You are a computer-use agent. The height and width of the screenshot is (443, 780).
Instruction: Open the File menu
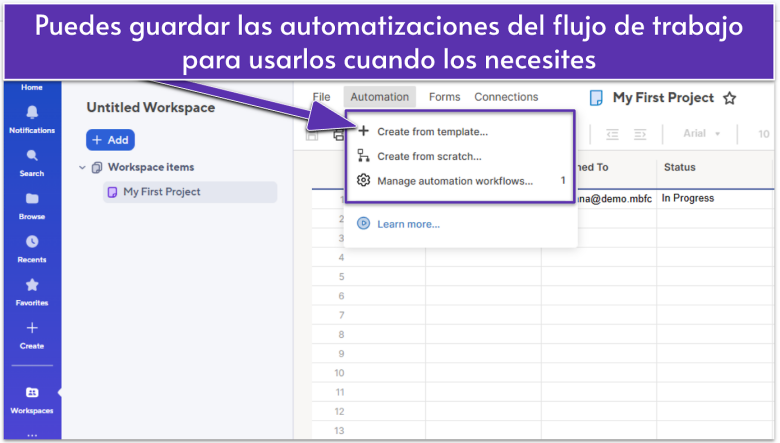321,97
